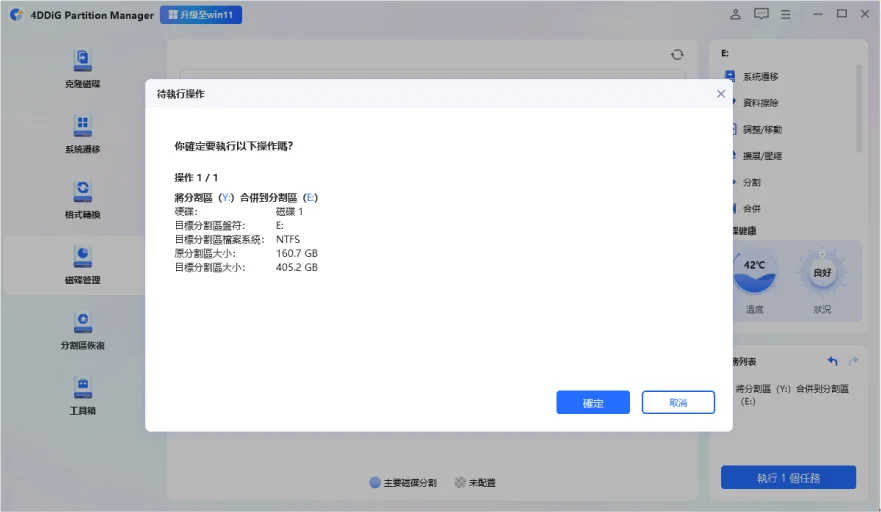Viewport: 881px width, 512px height.
Task: Click the NTFS file system value
Action: 288,239
